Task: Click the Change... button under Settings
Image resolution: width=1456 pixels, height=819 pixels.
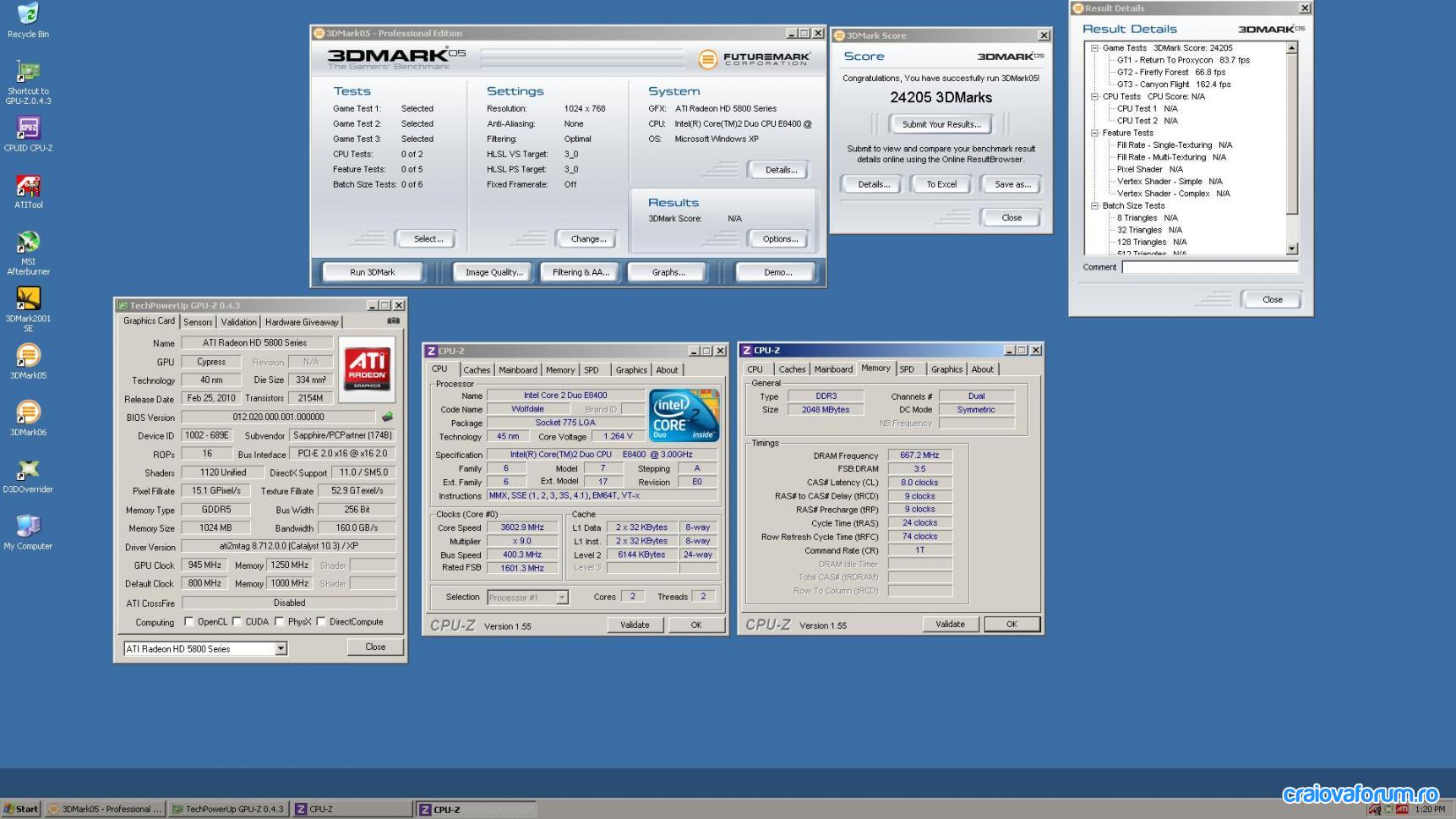Action: coord(588,239)
